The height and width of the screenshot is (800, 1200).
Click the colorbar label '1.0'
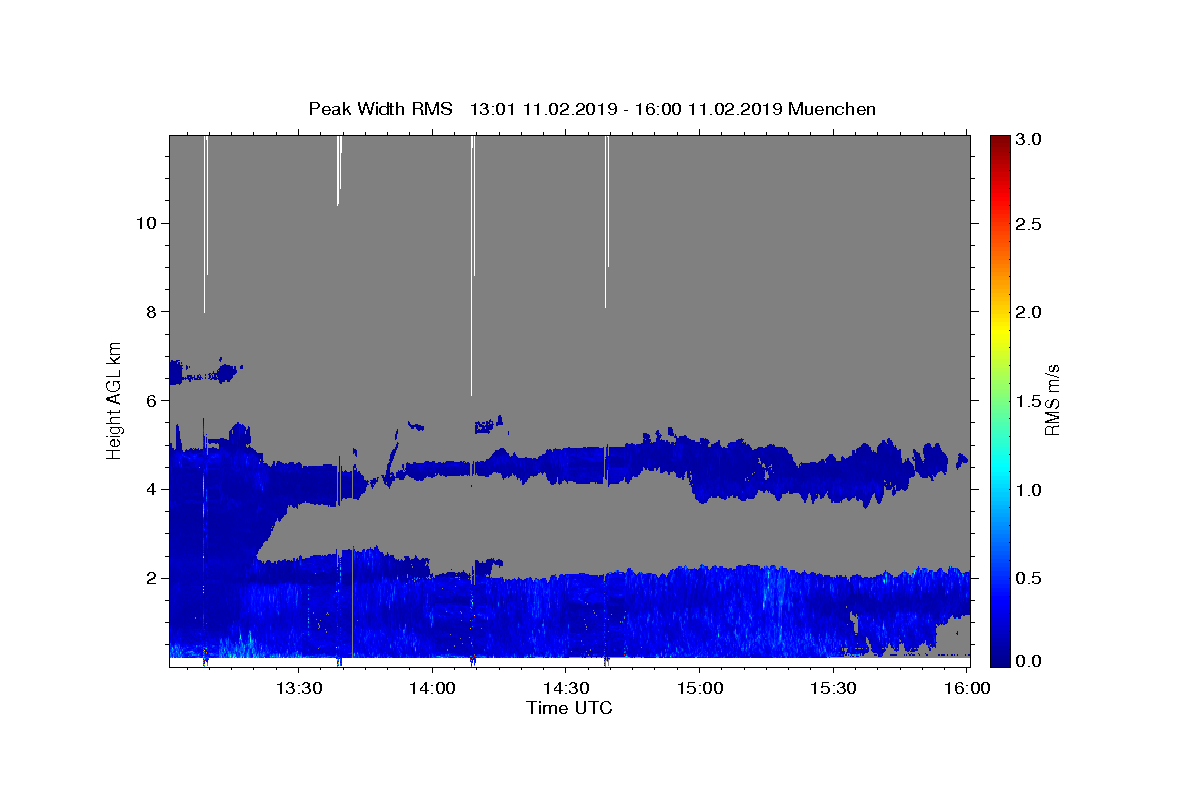(1029, 489)
